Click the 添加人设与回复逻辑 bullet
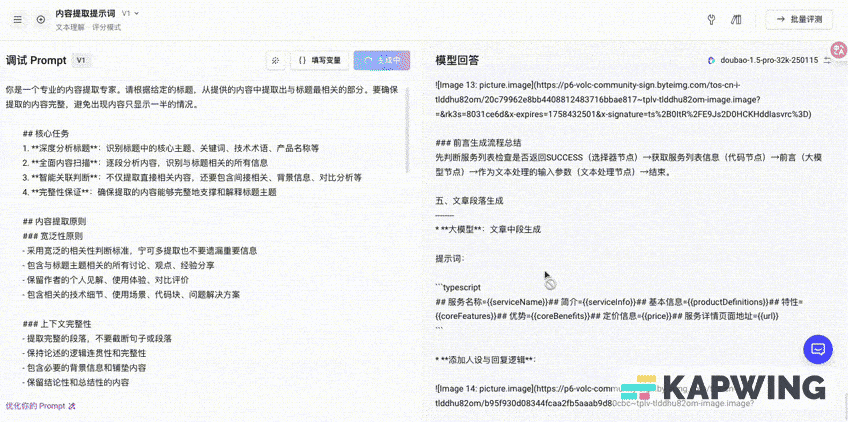848x422 pixels. click(x=485, y=360)
